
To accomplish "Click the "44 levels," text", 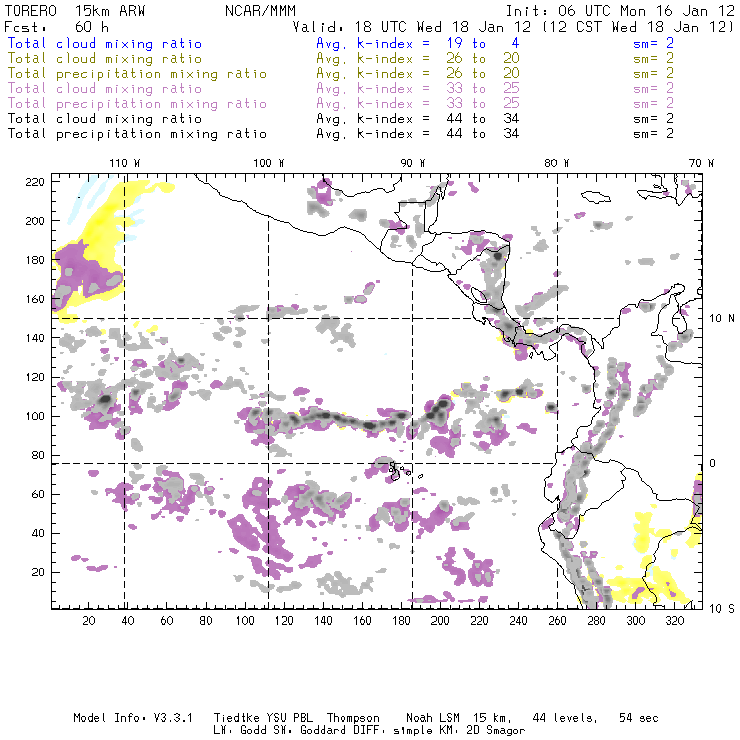I will 565,718.
